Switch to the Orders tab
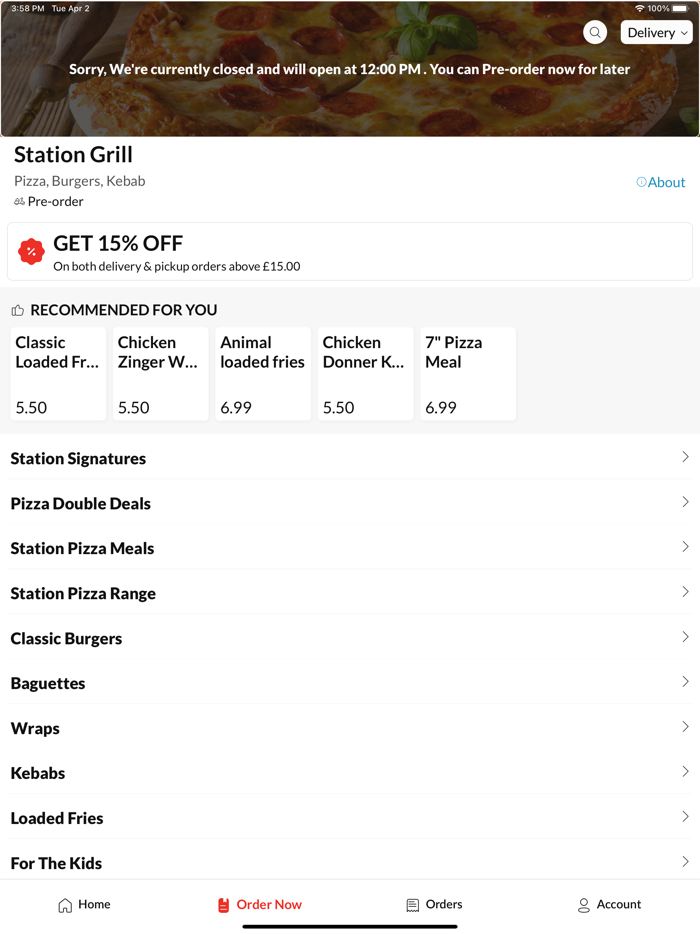The height and width of the screenshot is (934, 700). [433, 904]
